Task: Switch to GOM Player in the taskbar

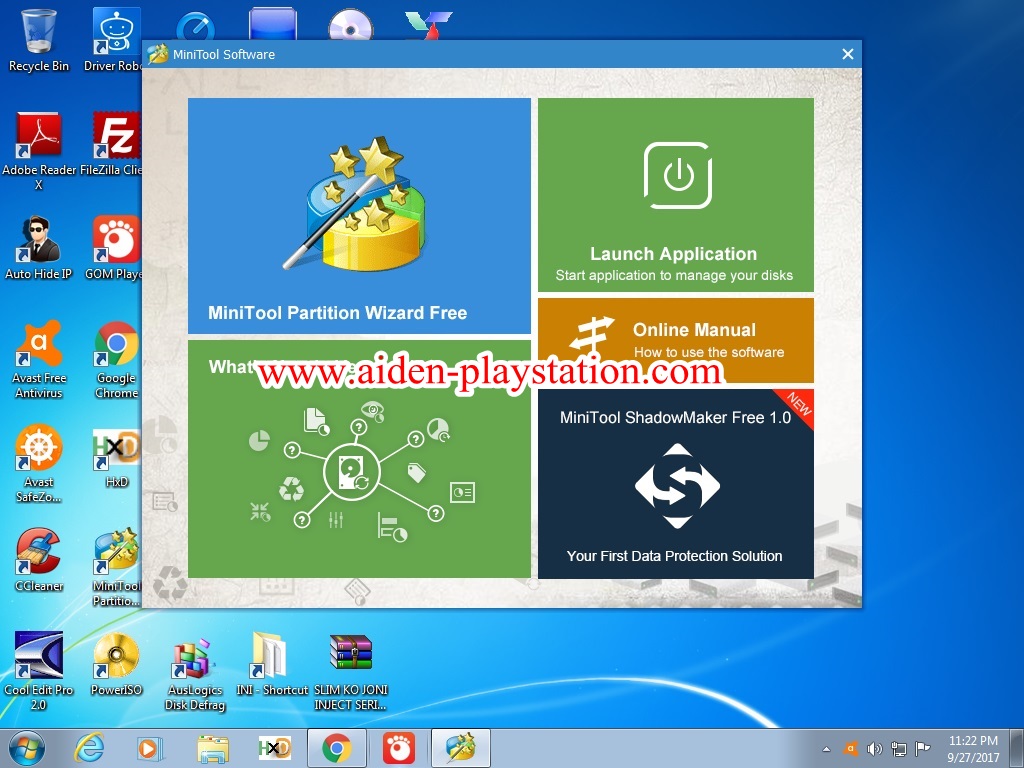Action: point(398,748)
